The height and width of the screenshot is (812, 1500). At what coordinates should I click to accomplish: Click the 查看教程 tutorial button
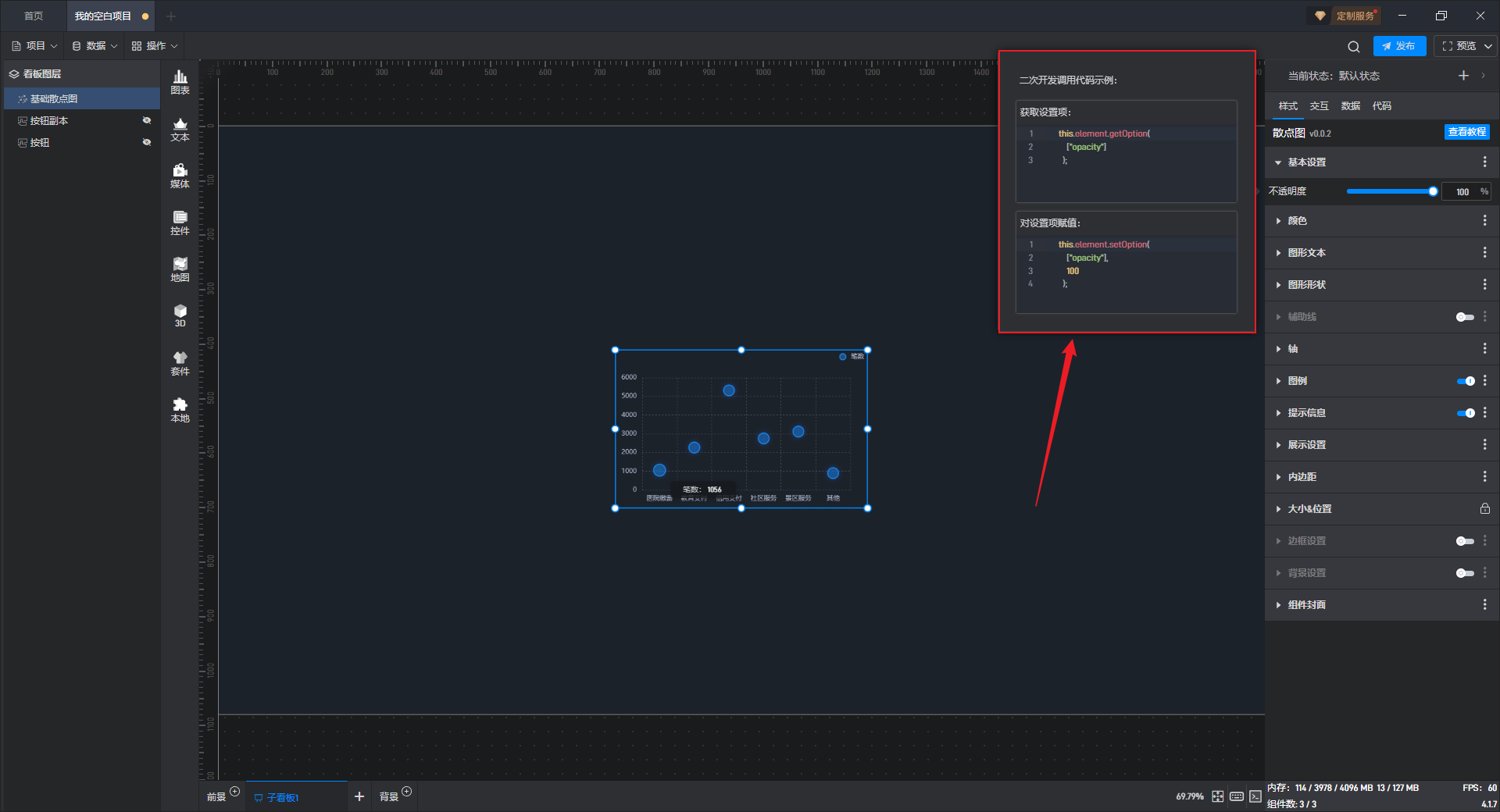pyautogui.click(x=1466, y=132)
